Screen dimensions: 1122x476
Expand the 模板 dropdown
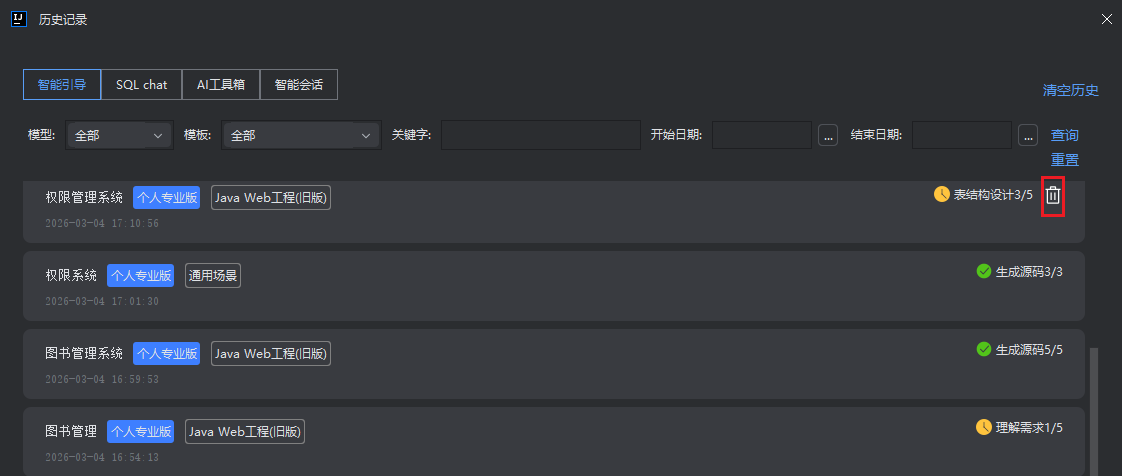pos(301,135)
